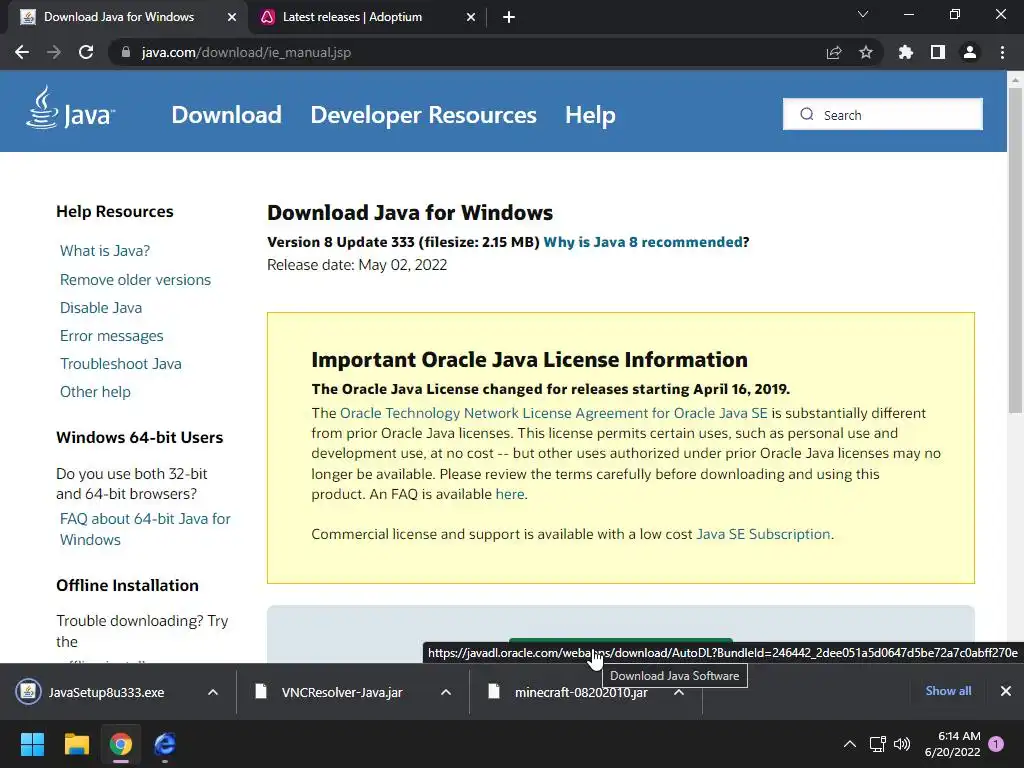Open the Chrome extensions puzzle icon
Viewport: 1024px width, 768px height.
(906, 52)
